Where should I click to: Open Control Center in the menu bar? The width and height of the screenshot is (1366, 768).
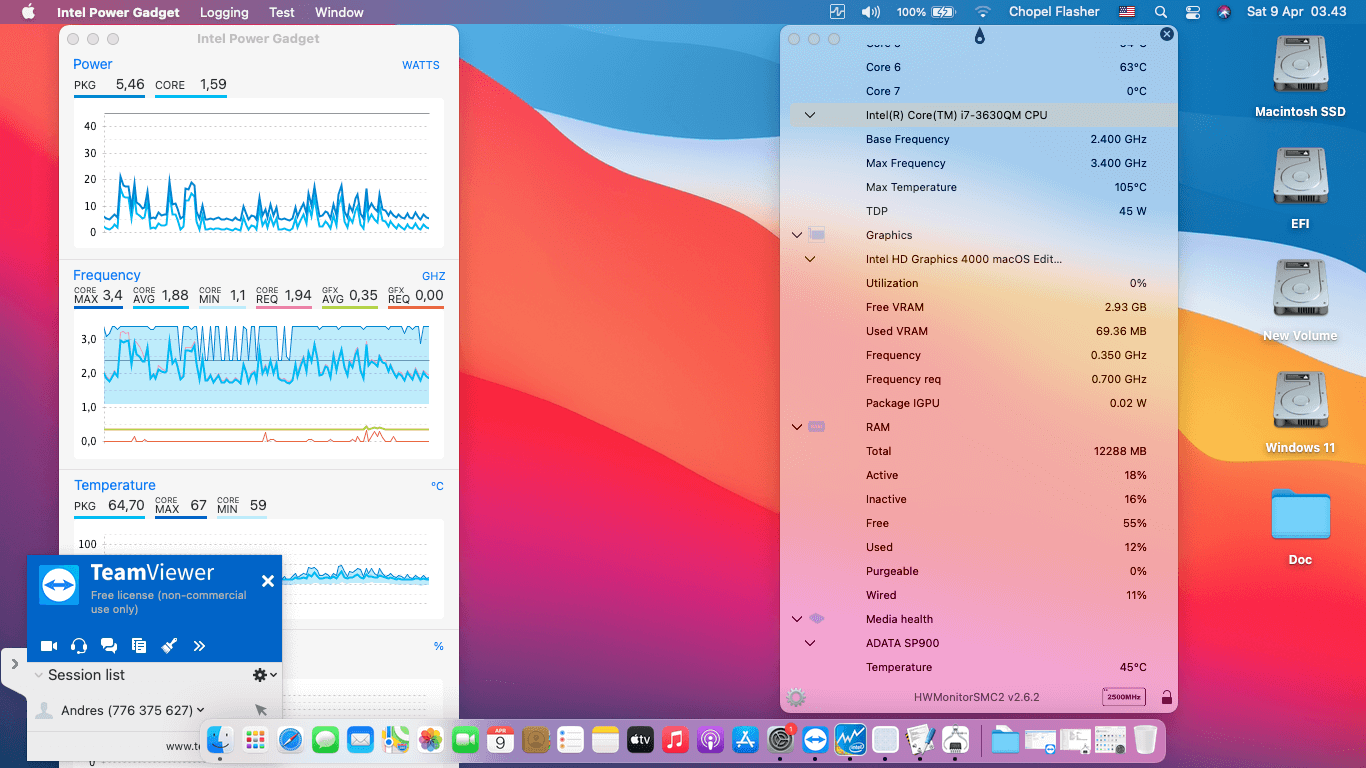1192,12
